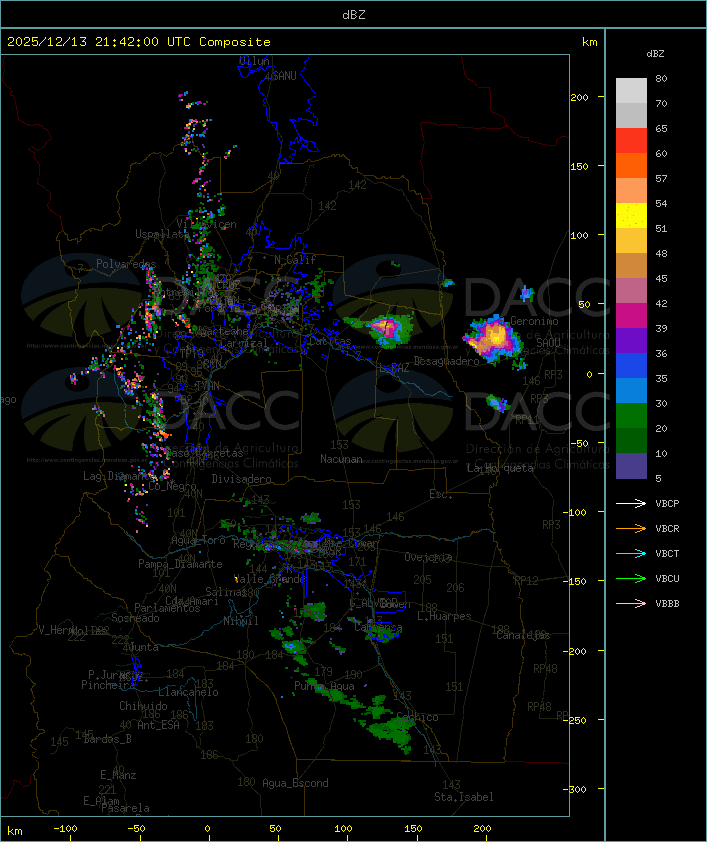The image size is (707, 842).
Task: Pick the blue legend swatch above 35
Action: [631, 366]
